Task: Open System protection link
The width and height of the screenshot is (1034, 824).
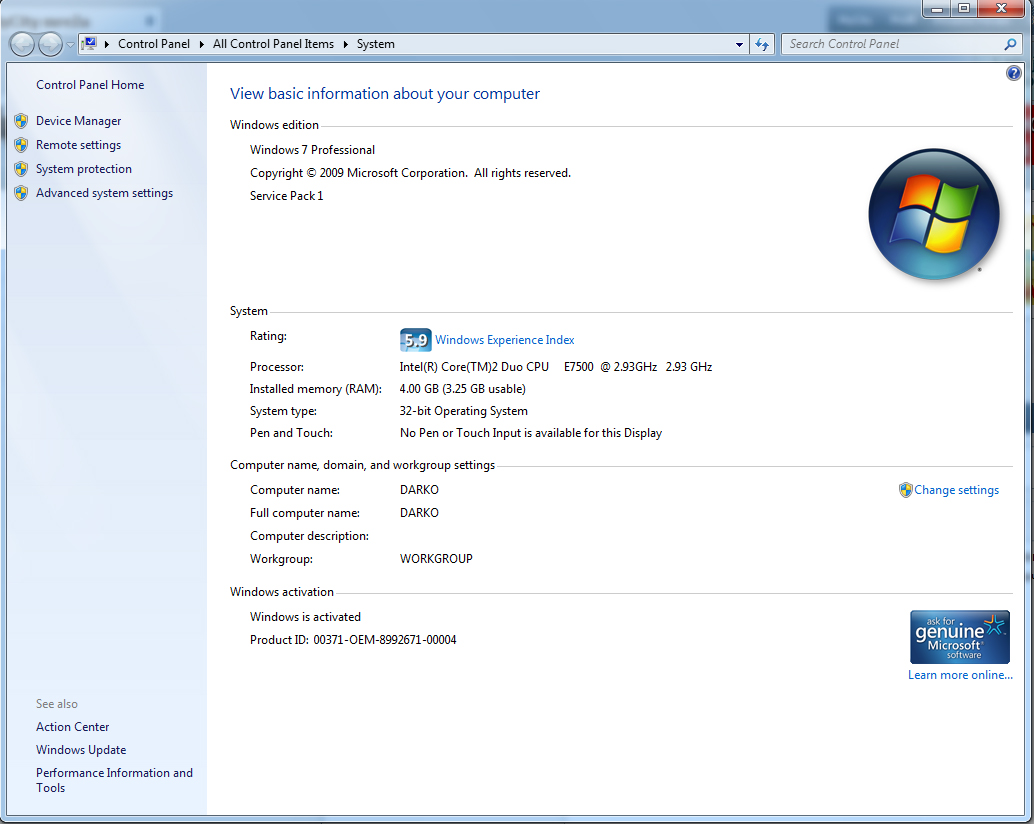Action: tap(84, 169)
